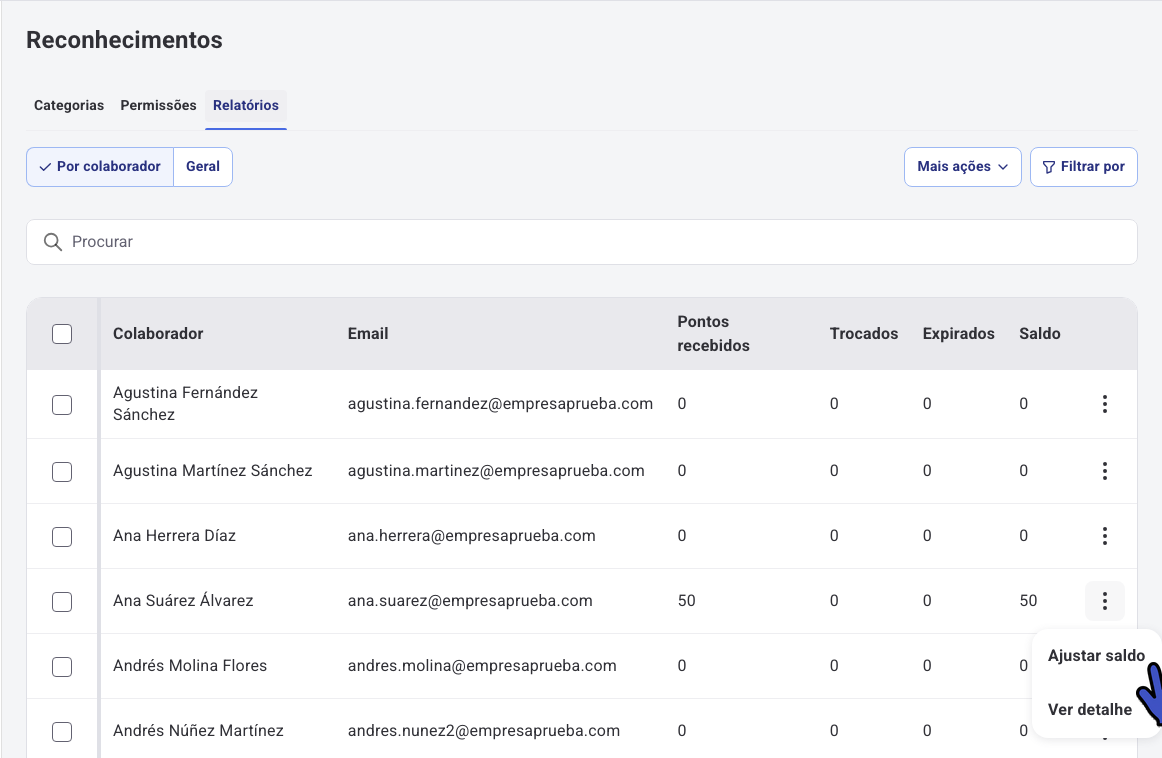Switch to the Geral report view
Screen dimensions: 1162x758
203,167
